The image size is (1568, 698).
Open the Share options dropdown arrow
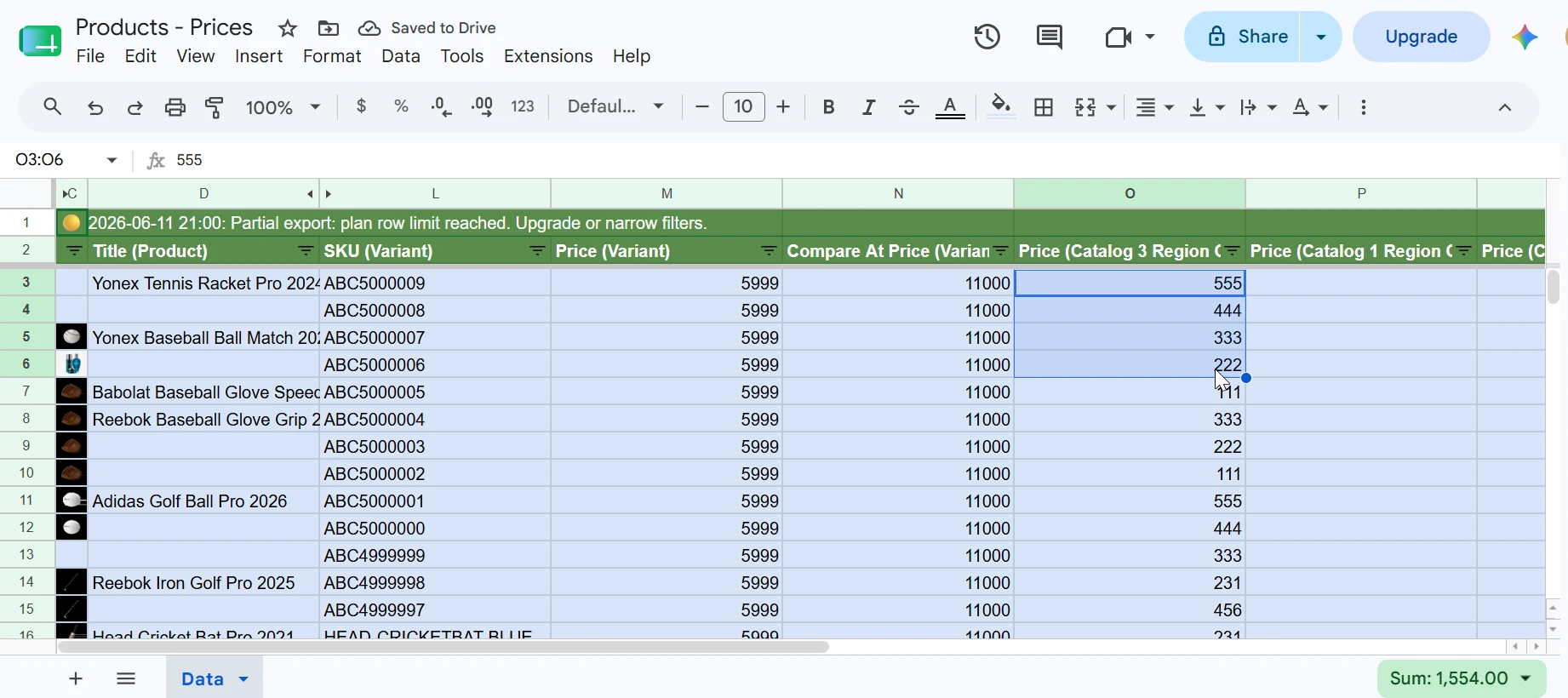coord(1321,37)
